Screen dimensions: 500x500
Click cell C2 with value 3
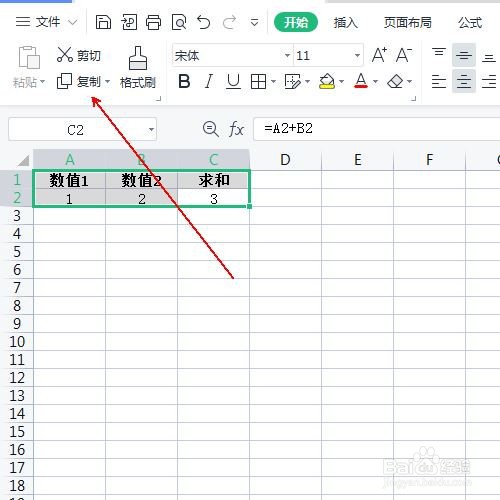[214, 199]
